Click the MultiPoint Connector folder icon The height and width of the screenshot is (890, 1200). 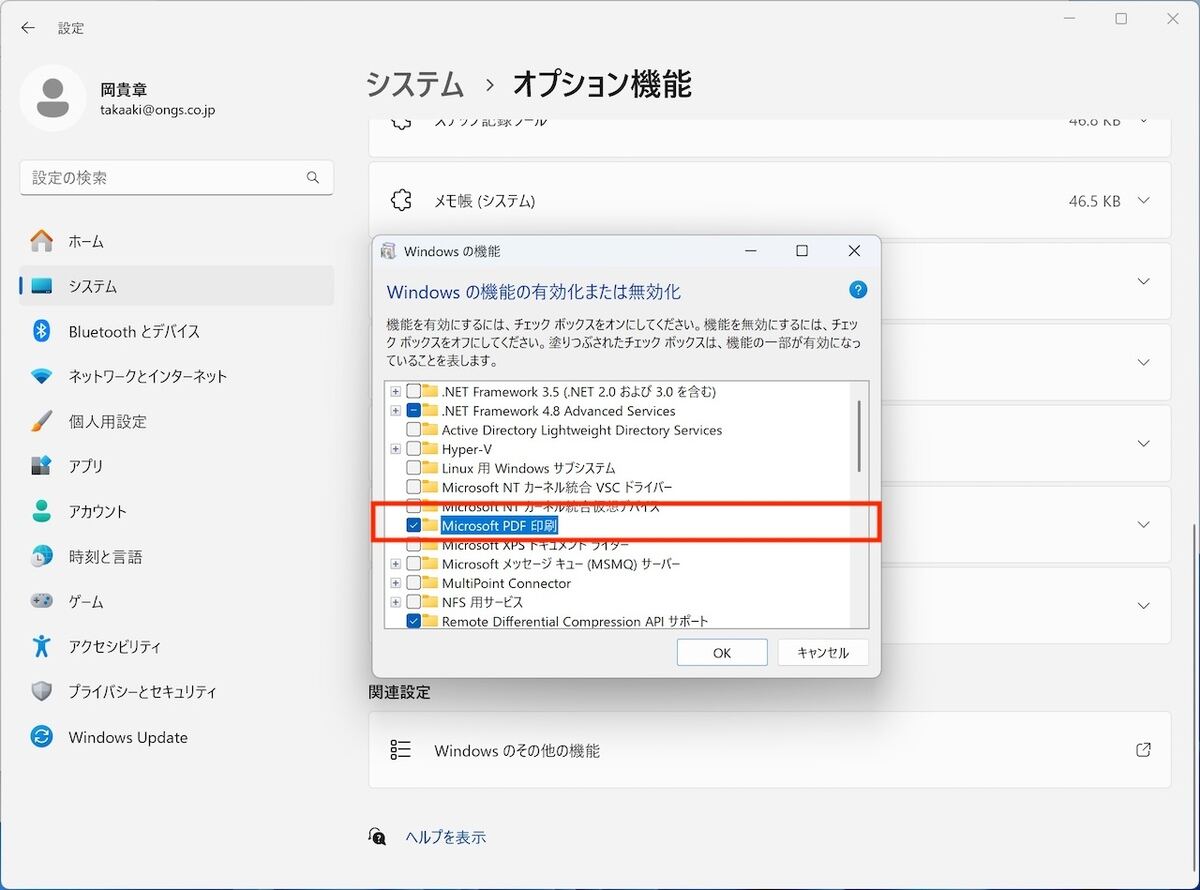click(x=431, y=583)
